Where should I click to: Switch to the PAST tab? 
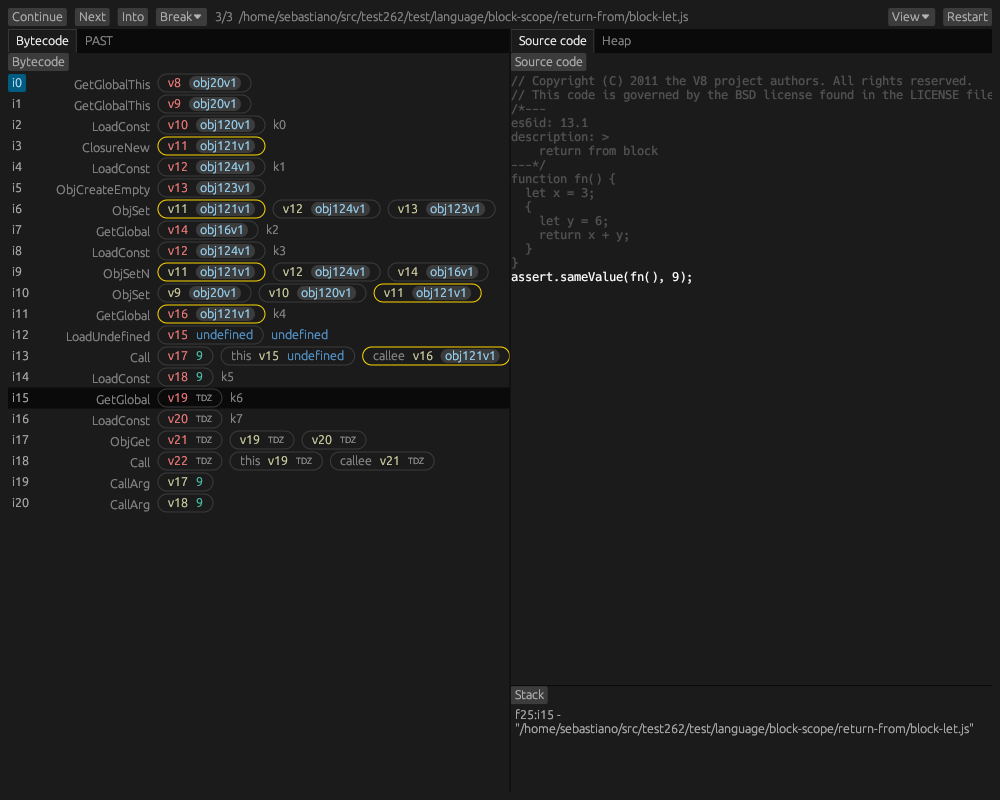click(x=98, y=40)
